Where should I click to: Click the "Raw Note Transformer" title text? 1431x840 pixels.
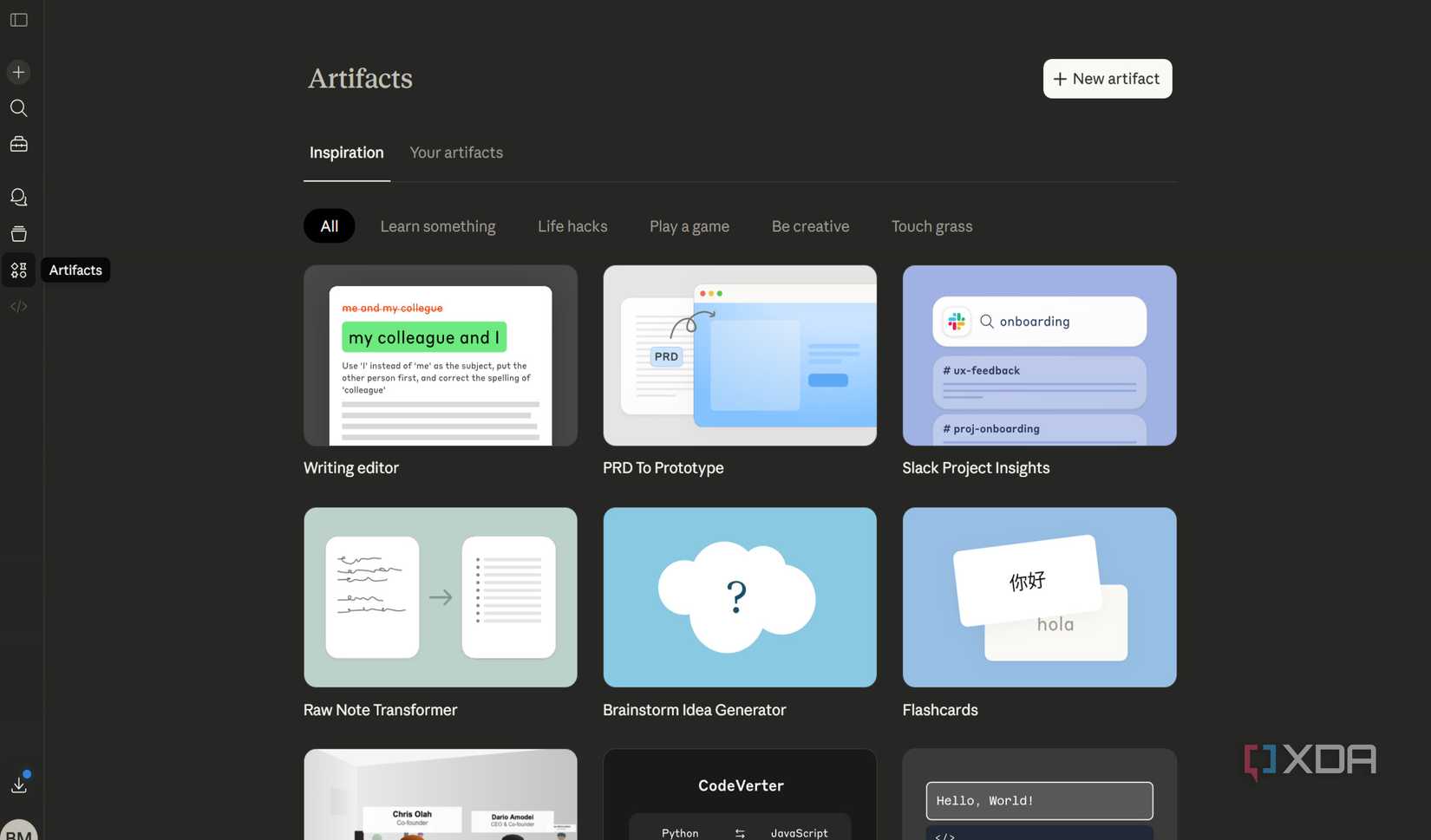click(x=380, y=710)
